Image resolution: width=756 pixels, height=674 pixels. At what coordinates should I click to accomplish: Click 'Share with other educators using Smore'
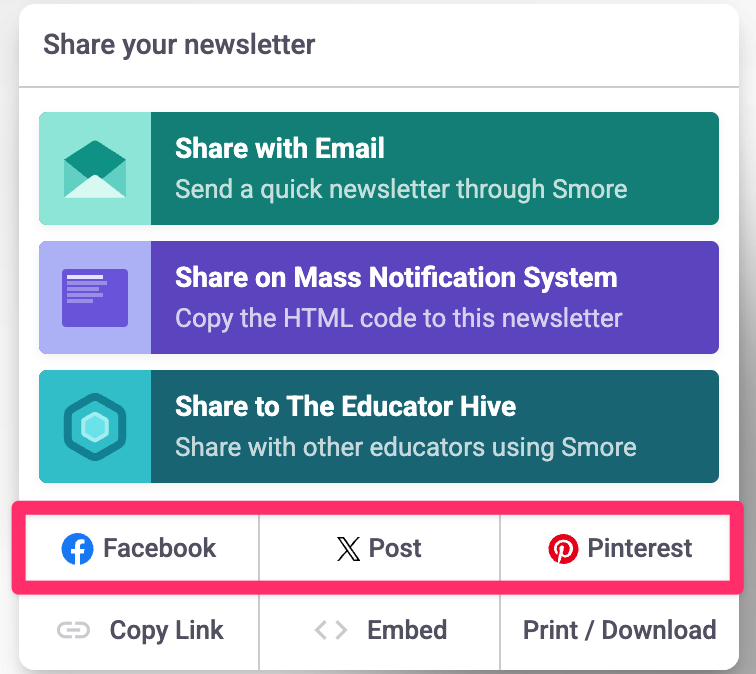[x=405, y=447]
